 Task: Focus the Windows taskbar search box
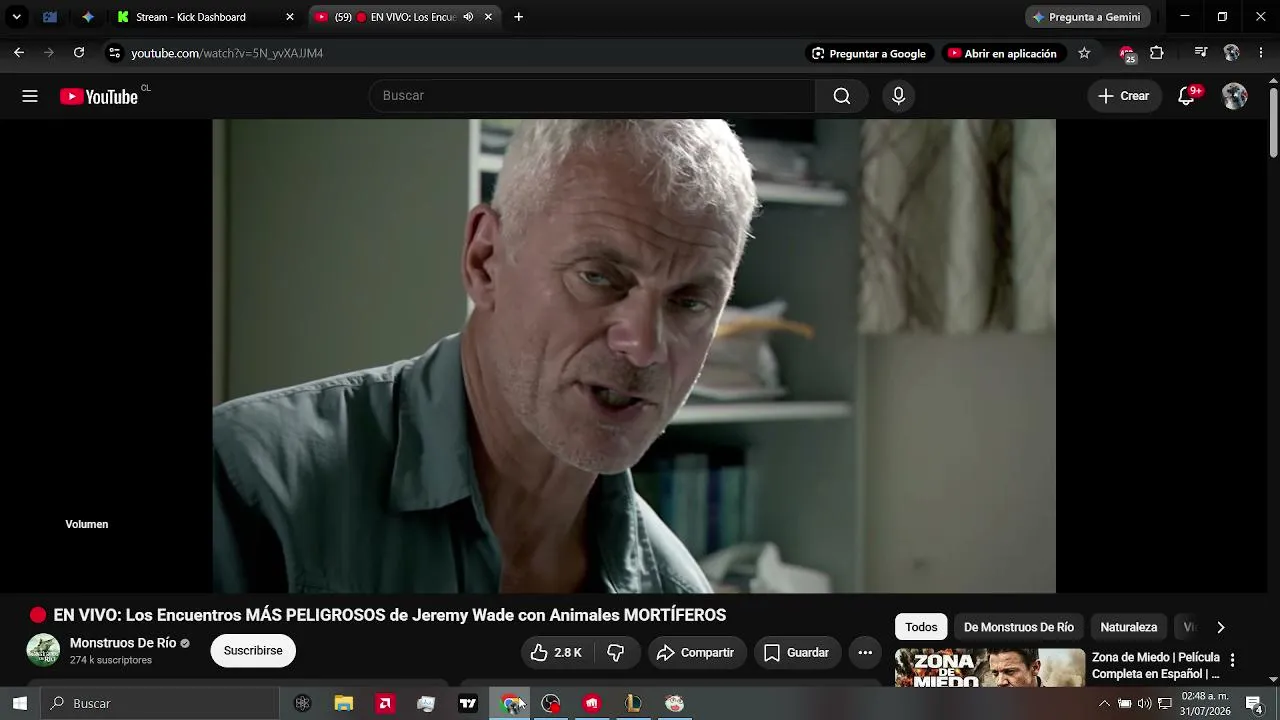(160, 704)
